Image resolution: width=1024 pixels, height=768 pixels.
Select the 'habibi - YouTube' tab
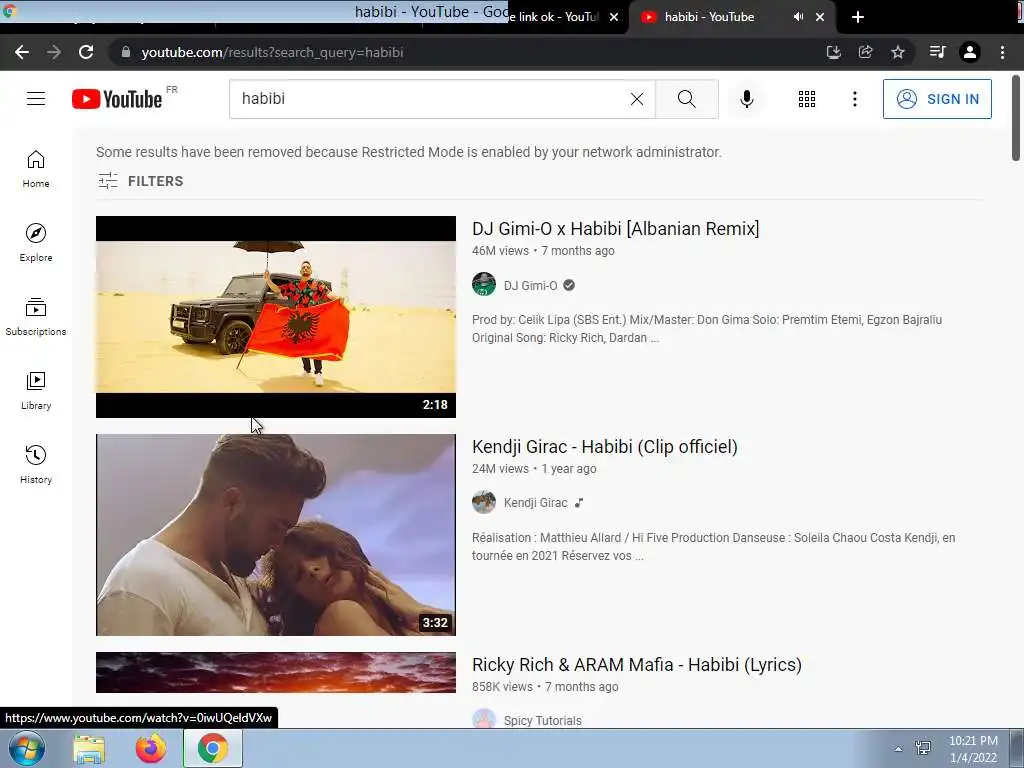pyautogui.click(x=709, y=17)
